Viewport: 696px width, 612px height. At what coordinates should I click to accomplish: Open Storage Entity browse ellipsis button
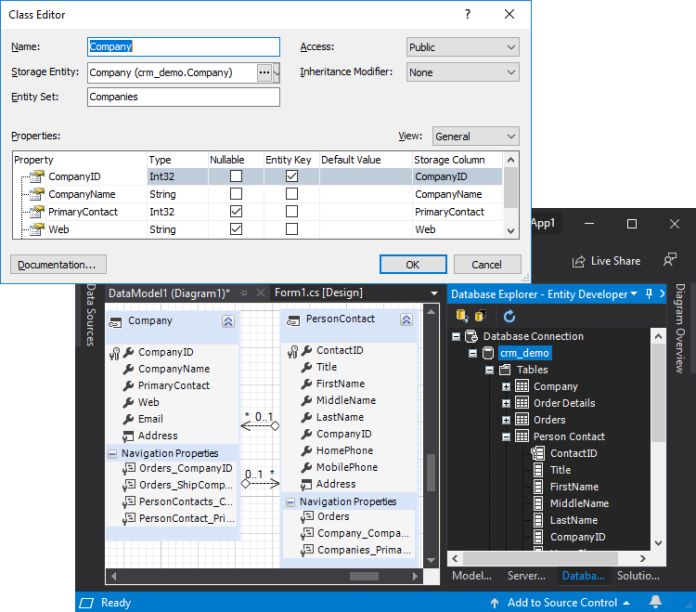(x=264, y=72)
